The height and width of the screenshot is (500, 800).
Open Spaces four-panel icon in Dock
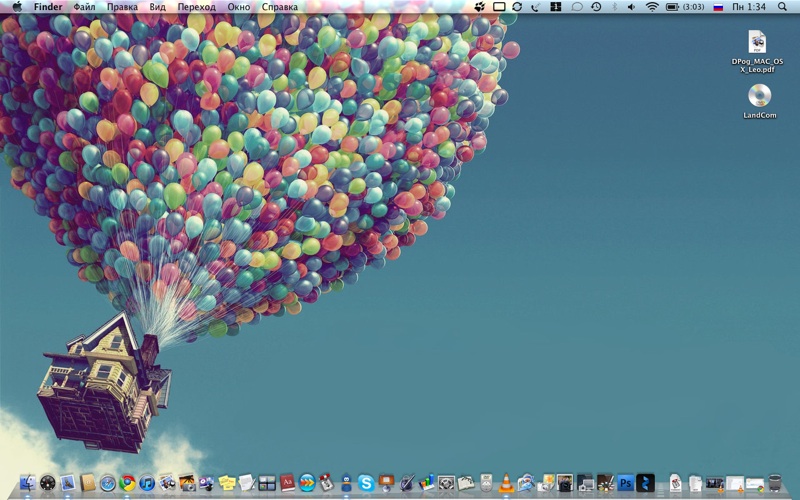coord(267,483)
